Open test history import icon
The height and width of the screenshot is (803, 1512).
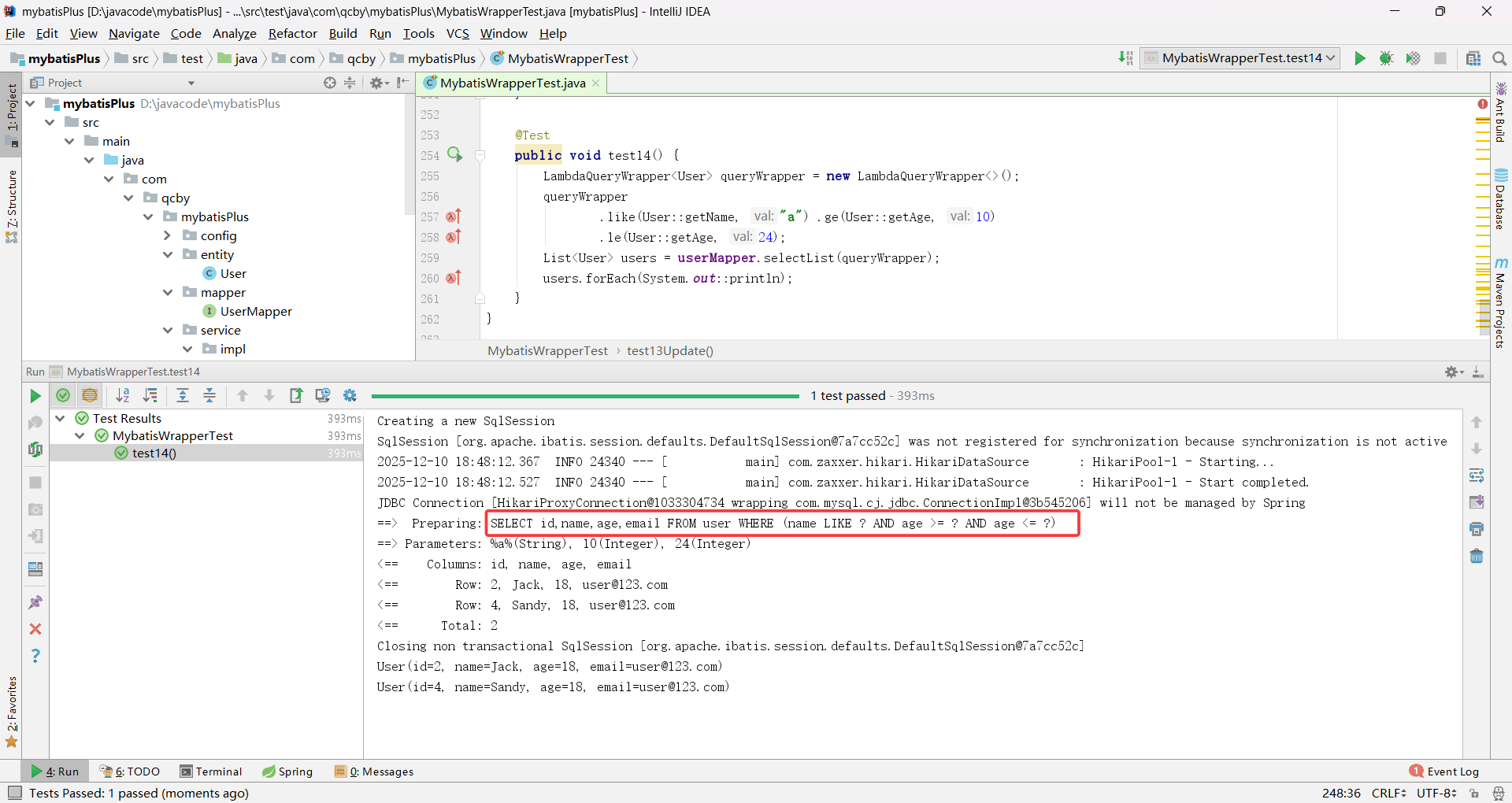coord(323,396)
